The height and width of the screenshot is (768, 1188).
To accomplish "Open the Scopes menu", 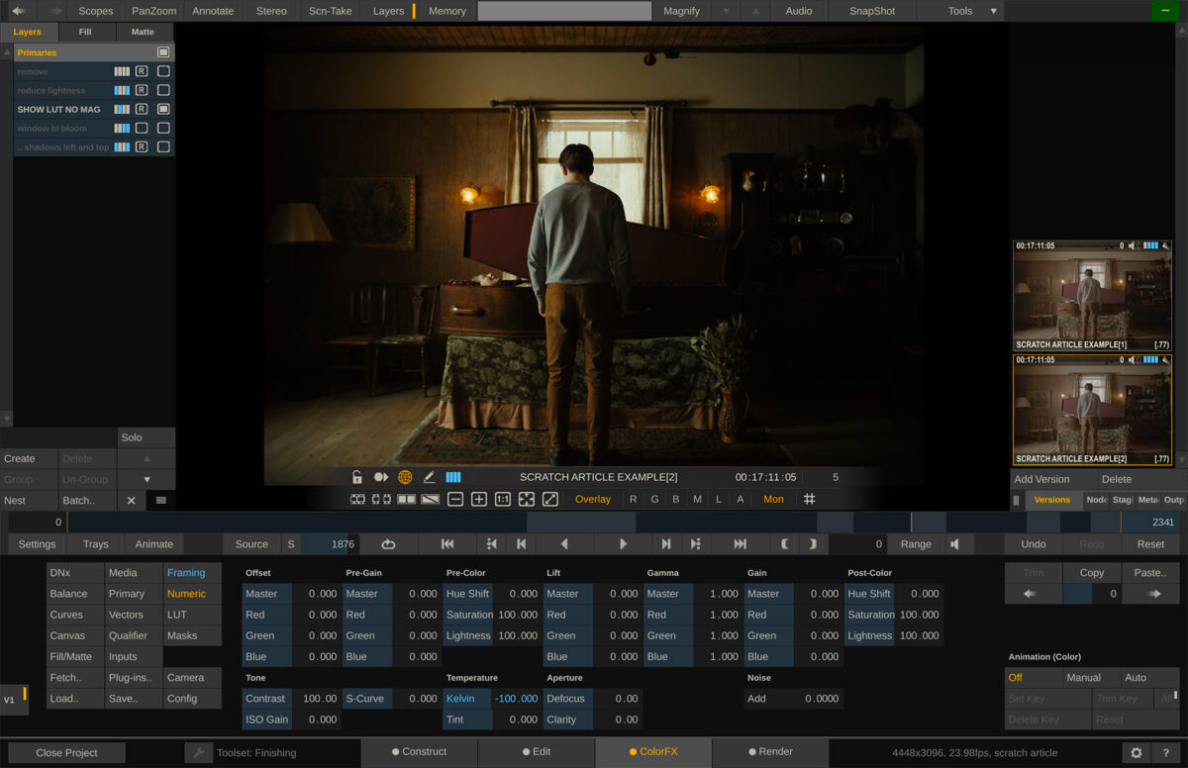I will 95,11.
